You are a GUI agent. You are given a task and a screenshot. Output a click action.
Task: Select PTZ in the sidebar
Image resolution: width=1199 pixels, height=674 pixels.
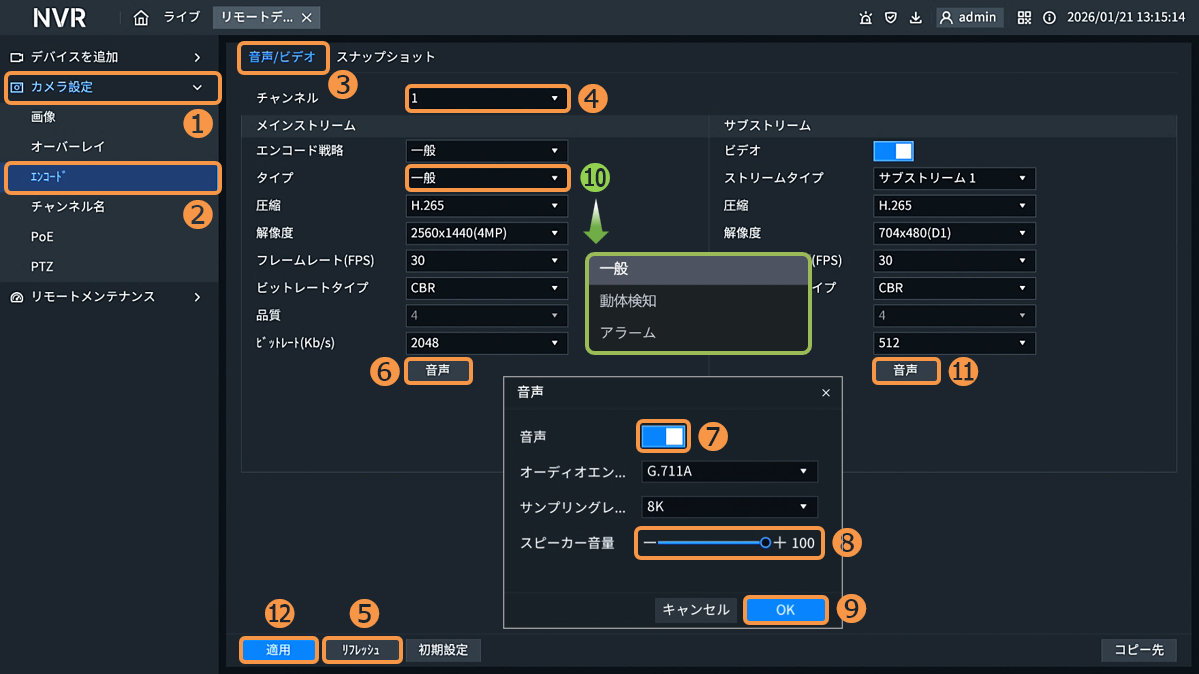[x=42, y=267]
